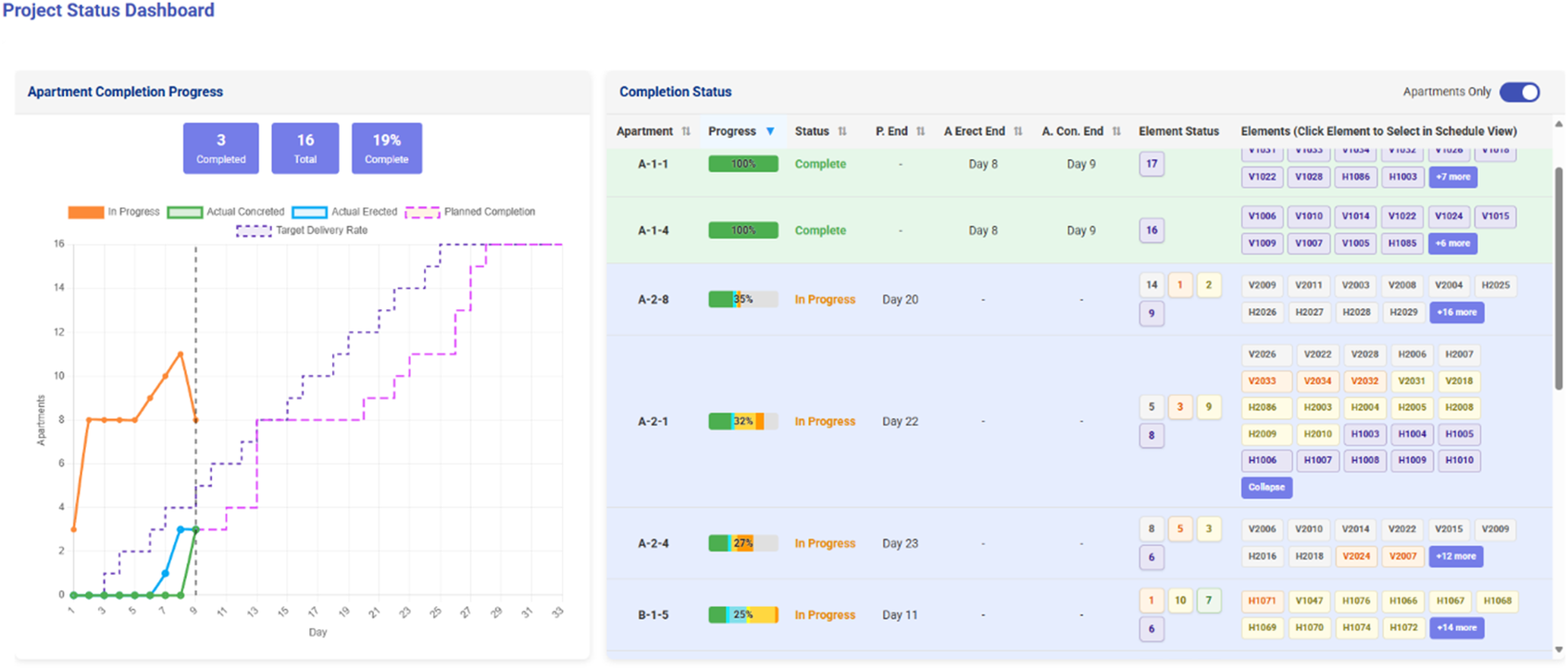Viewport: 1568px width, 670px height.
Task: Select element V2007 in A-2-4 row
Action: click(x=1402, y=556)
